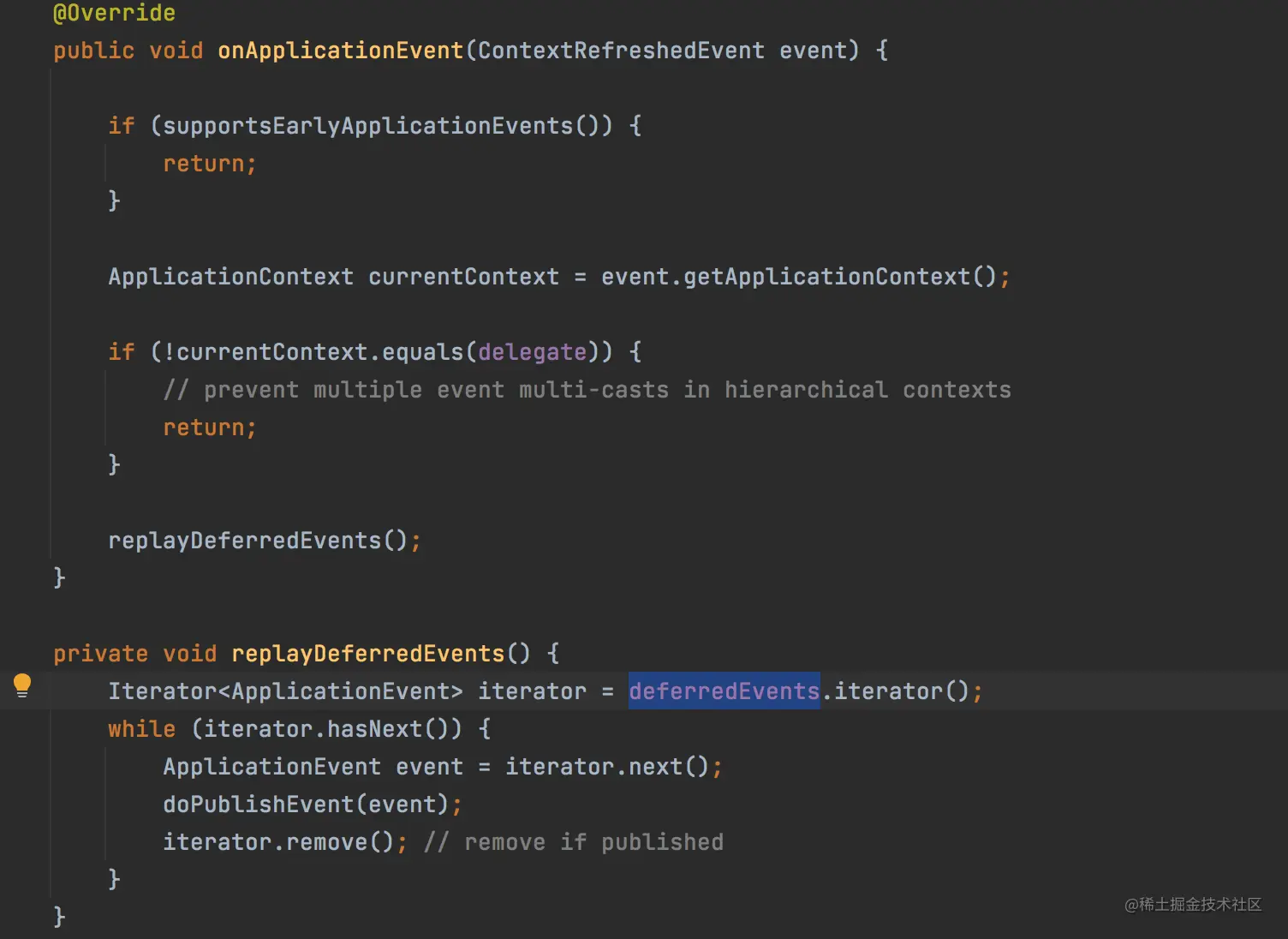Click return statement below the multi-casts comment
Screen dimensions: 1288x939
[210, 428]
